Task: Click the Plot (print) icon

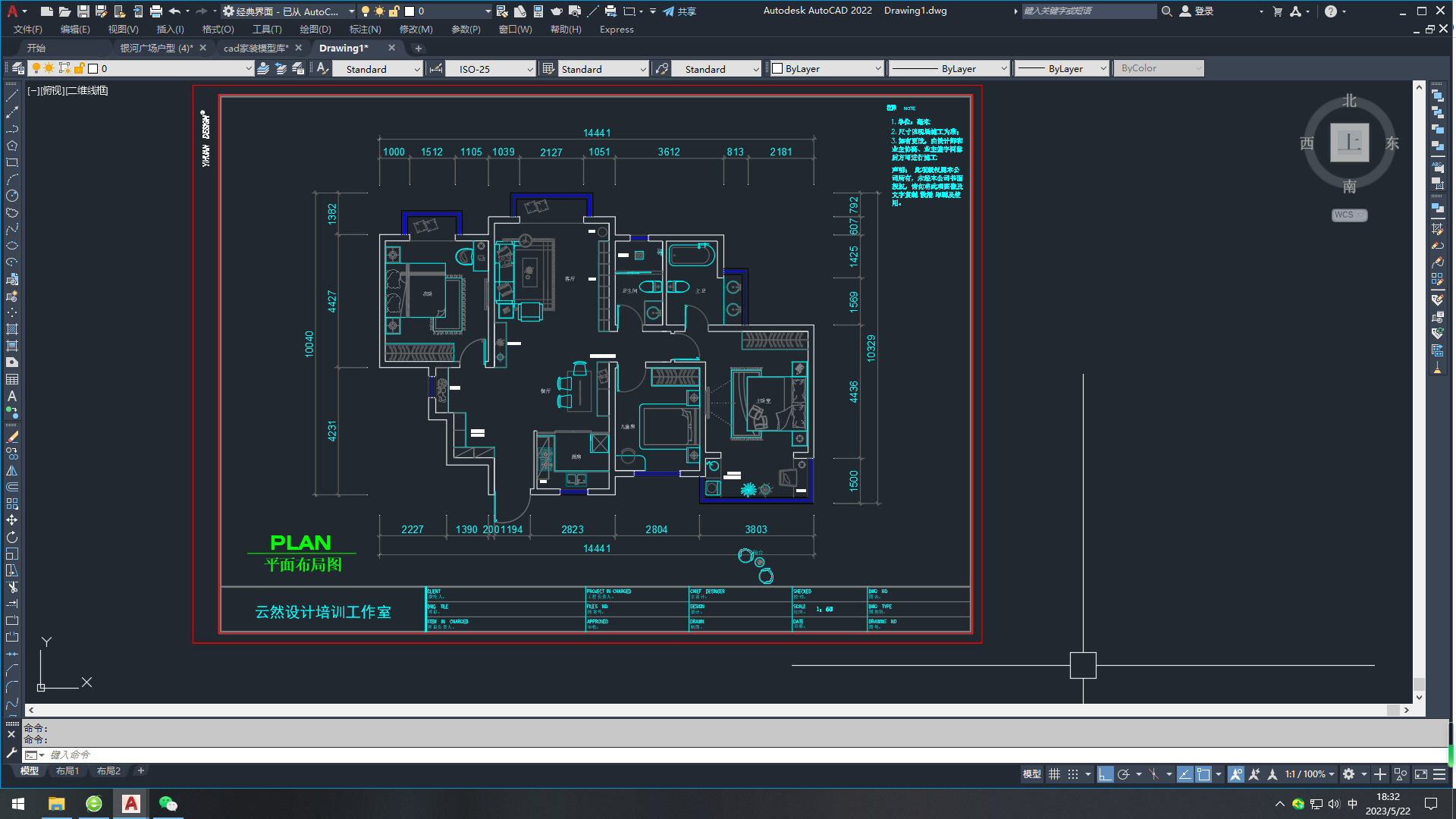Action: pos(156,11)
